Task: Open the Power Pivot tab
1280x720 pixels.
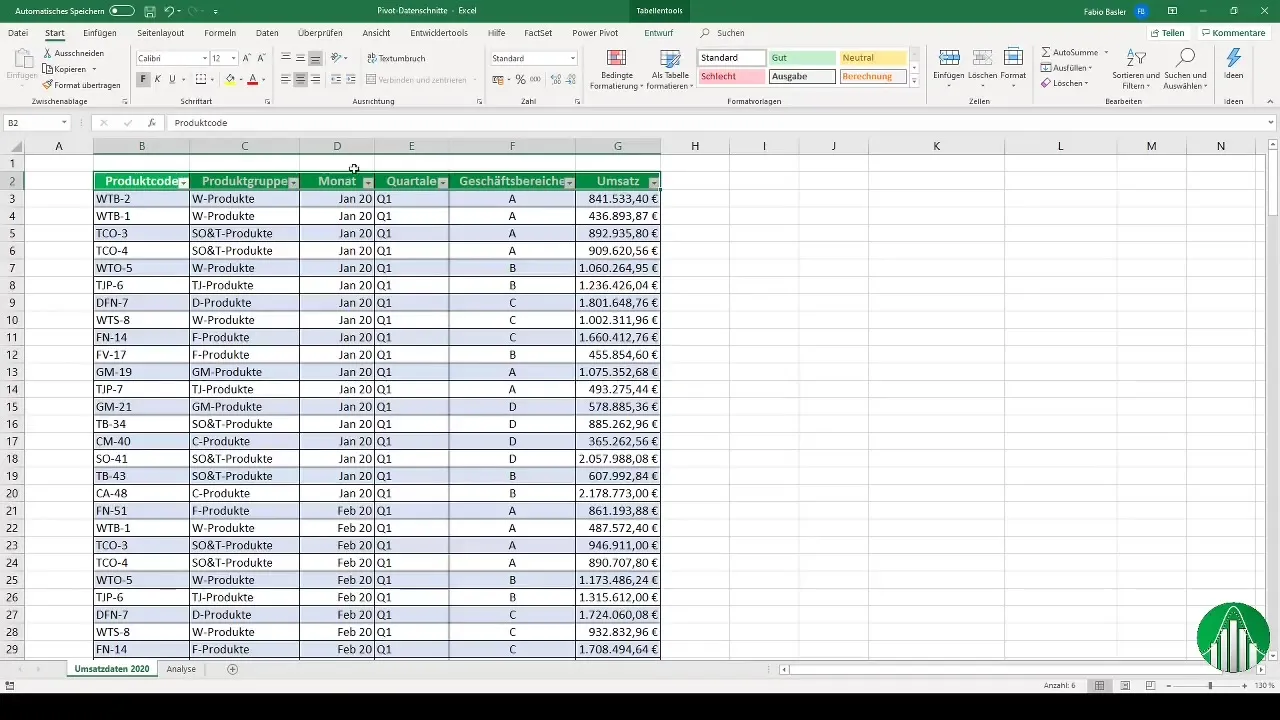Action: 595,32
